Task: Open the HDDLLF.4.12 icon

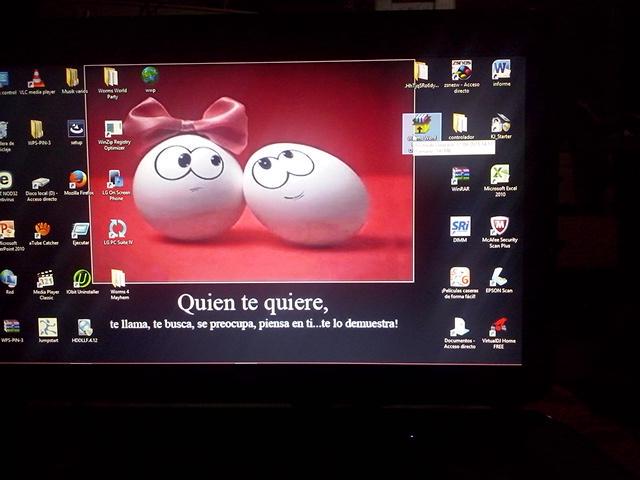Action: coord(84,330)
